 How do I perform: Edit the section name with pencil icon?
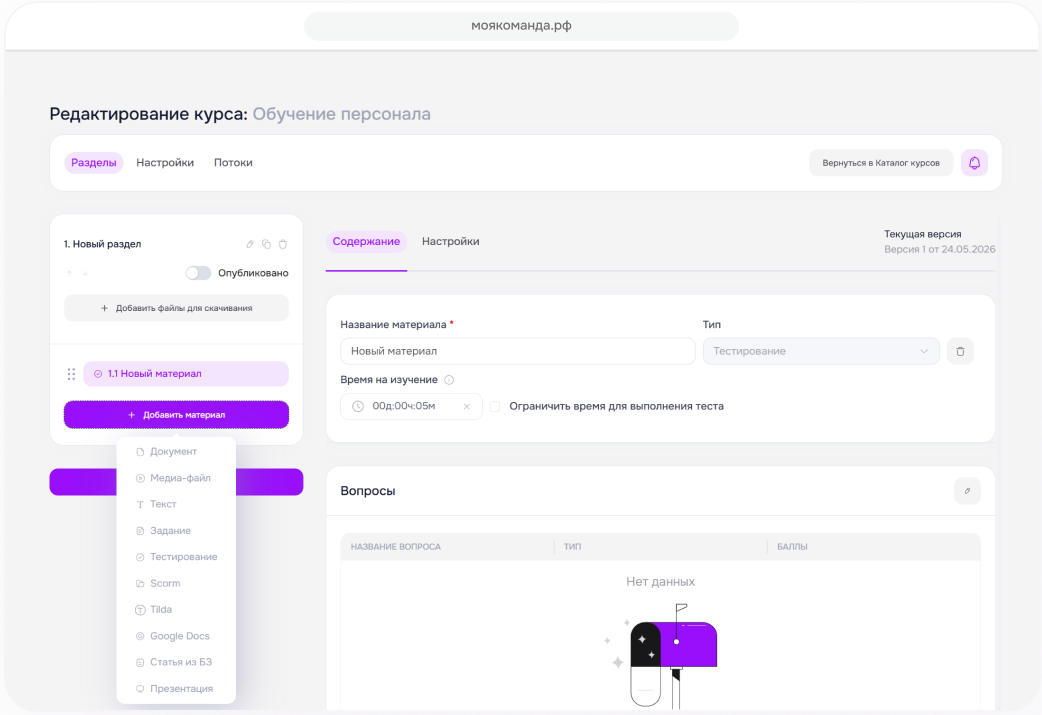tap(250, 244)
